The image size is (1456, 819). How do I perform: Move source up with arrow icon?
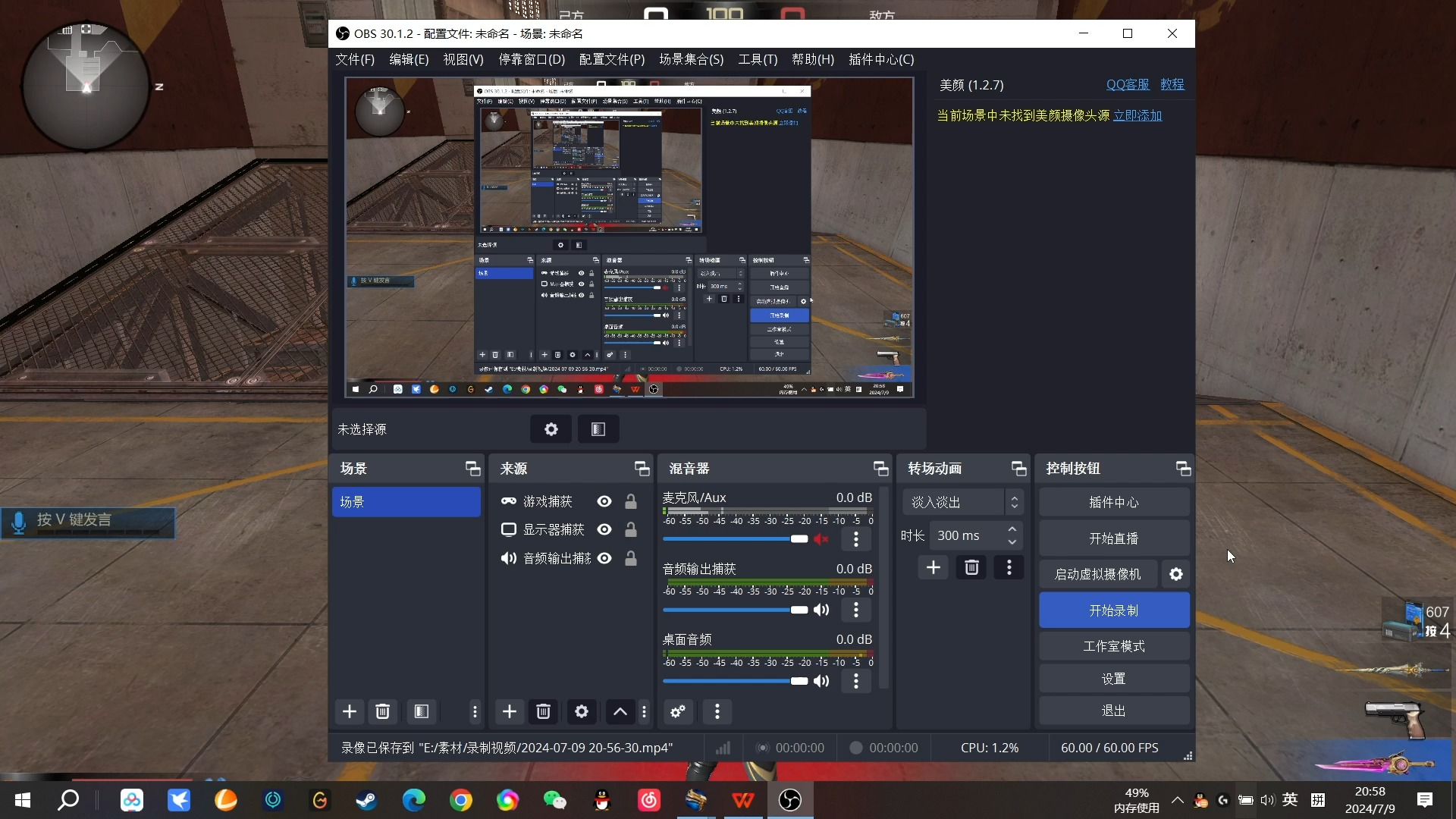pos(620,711)
